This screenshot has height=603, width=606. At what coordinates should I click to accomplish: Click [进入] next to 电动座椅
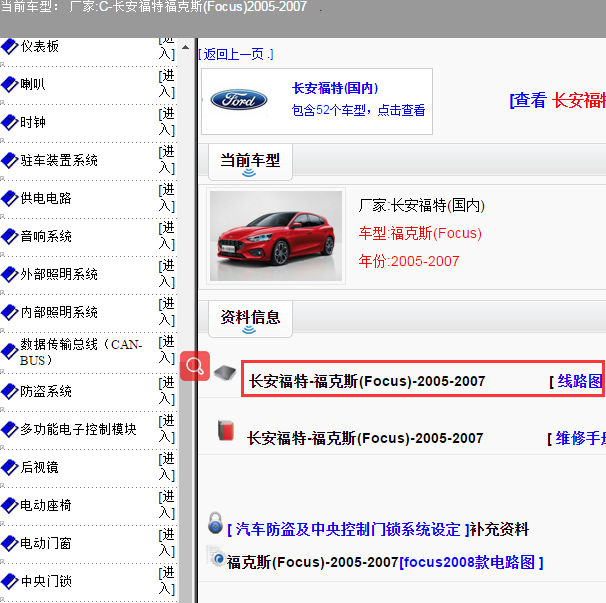coord(167,505)
